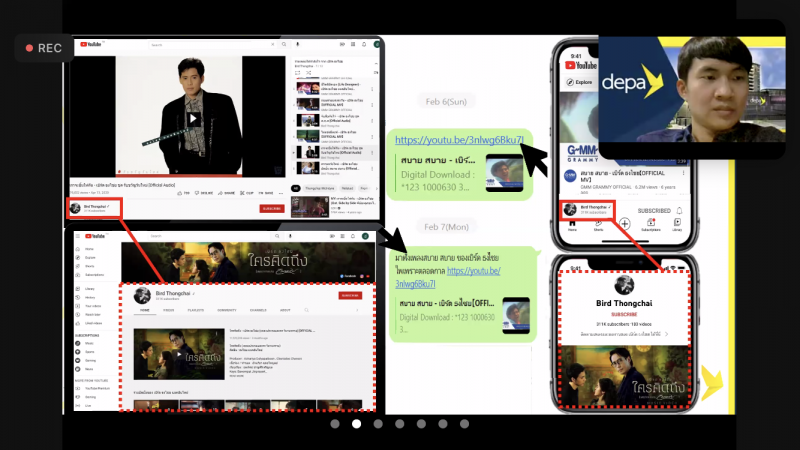The width and height of the screenshot is (800, 450).
Task: Select the Related filter chip
Action: click(347, 188)
